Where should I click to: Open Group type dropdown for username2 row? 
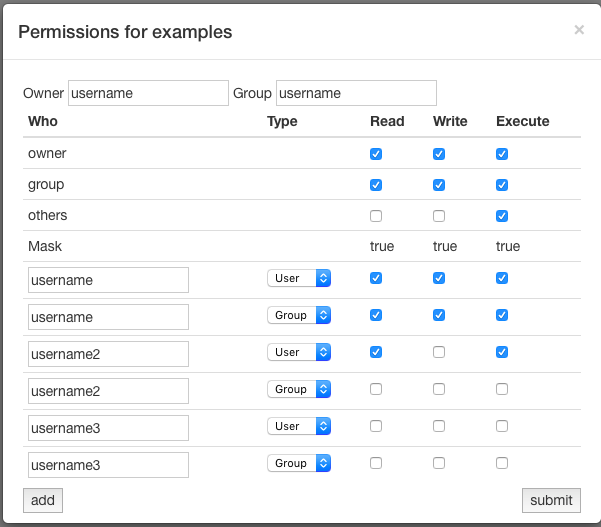299,389
